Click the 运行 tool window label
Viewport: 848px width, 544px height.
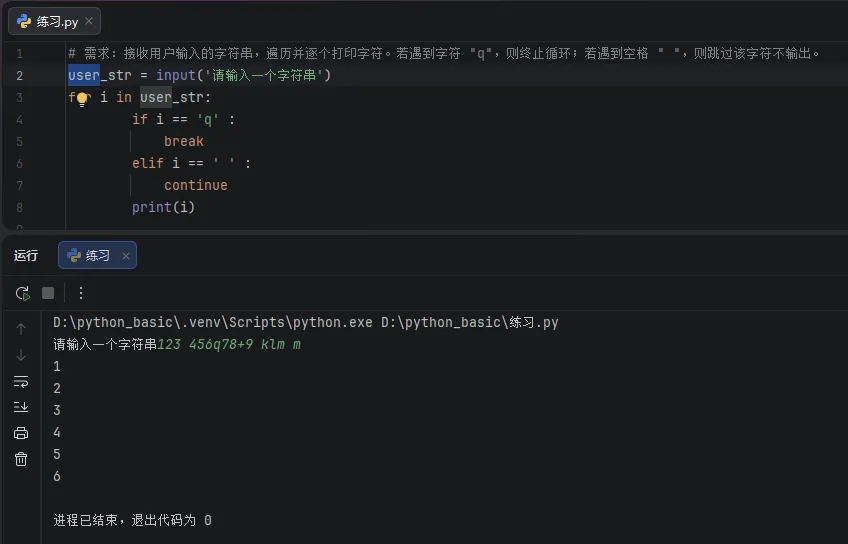click(26, 255)
